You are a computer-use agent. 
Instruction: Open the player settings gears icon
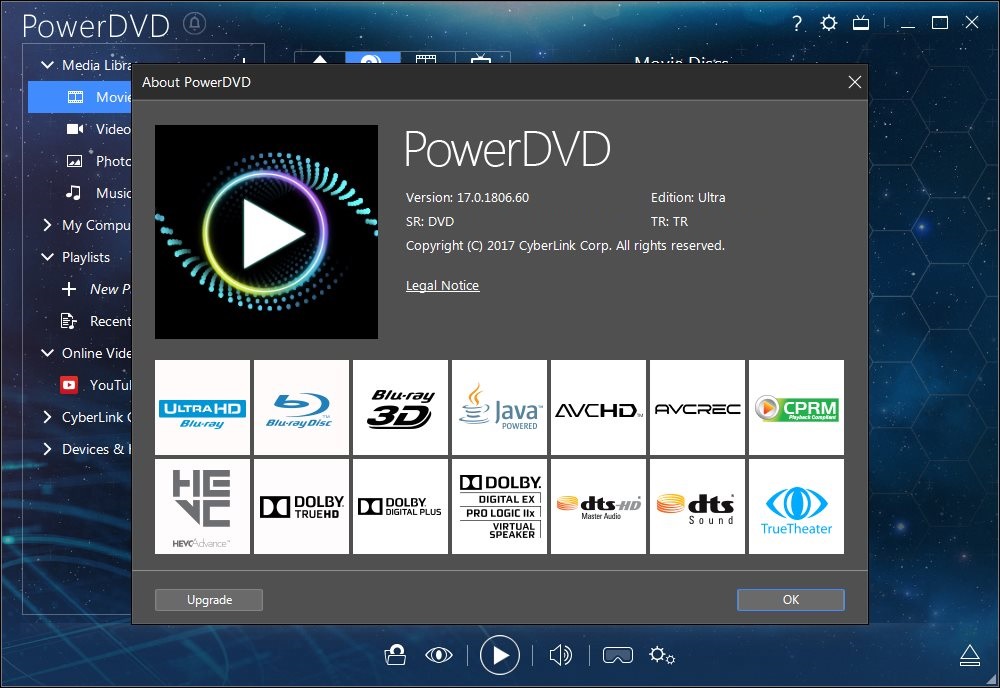coord(662,655)
